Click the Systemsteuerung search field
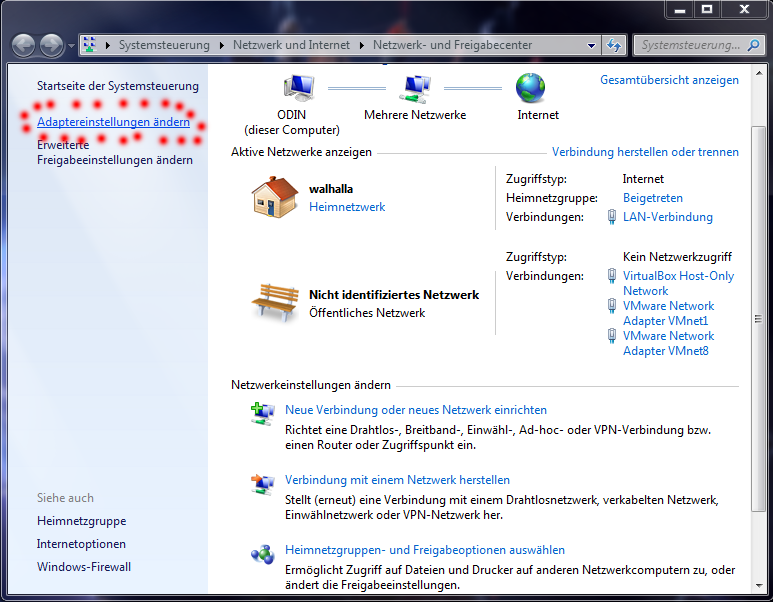Viewport: 773px width, 602px height. coord(690,45)
